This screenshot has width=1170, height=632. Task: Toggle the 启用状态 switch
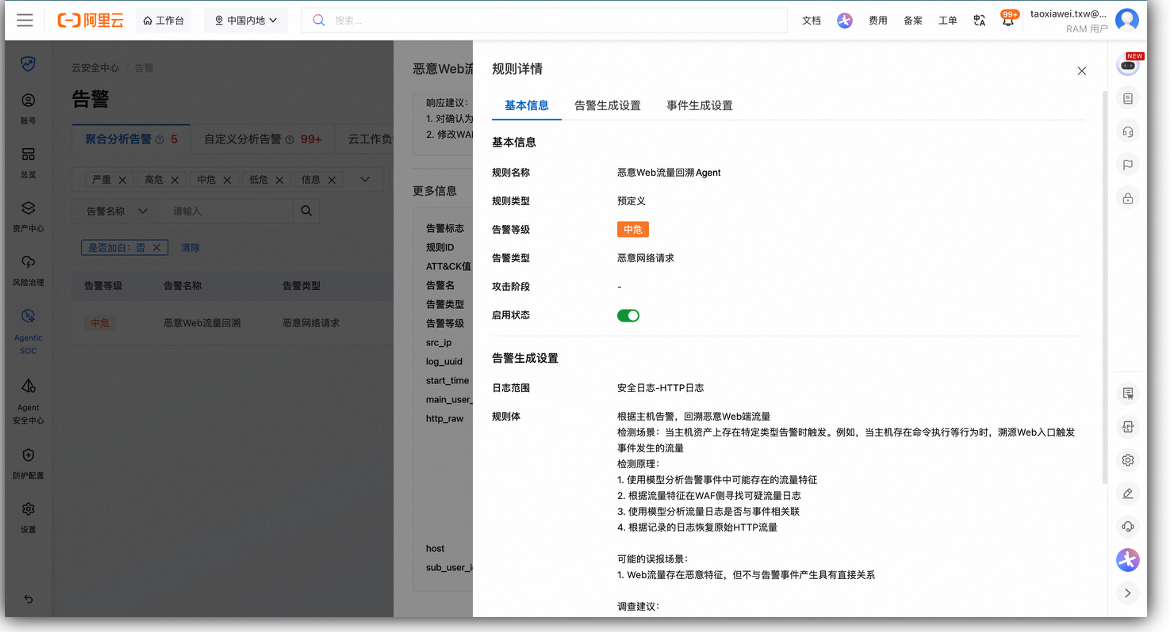click(x=628, y=316)
